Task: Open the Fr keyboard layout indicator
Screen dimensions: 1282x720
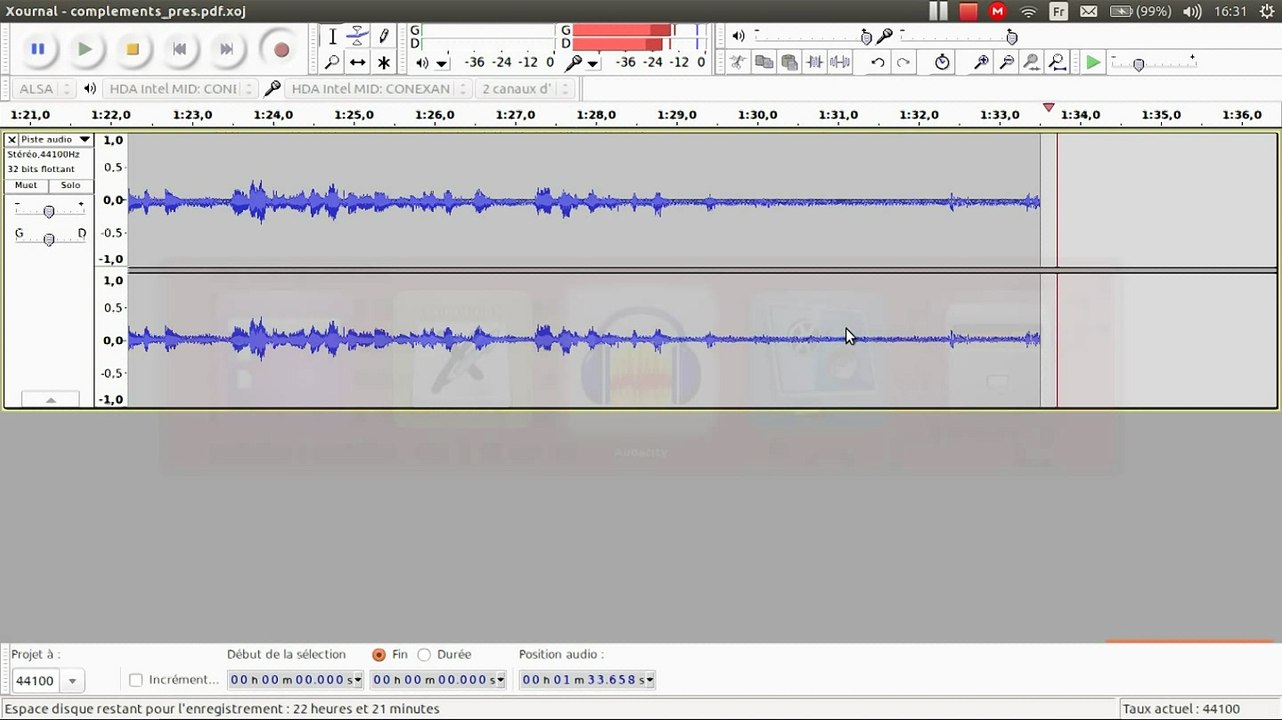Action: 1058,11
